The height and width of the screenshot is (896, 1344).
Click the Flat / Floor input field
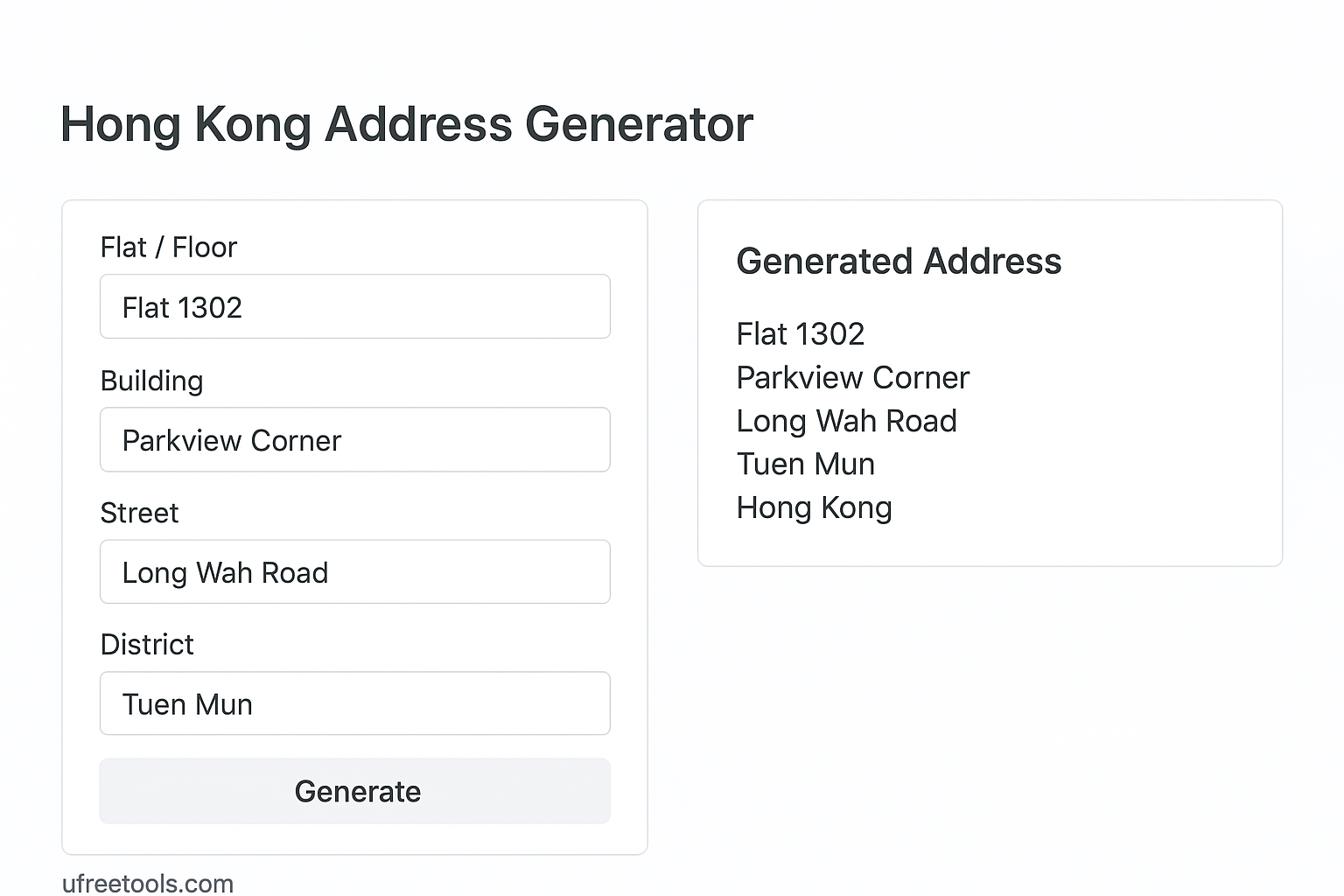pos(354,307)
